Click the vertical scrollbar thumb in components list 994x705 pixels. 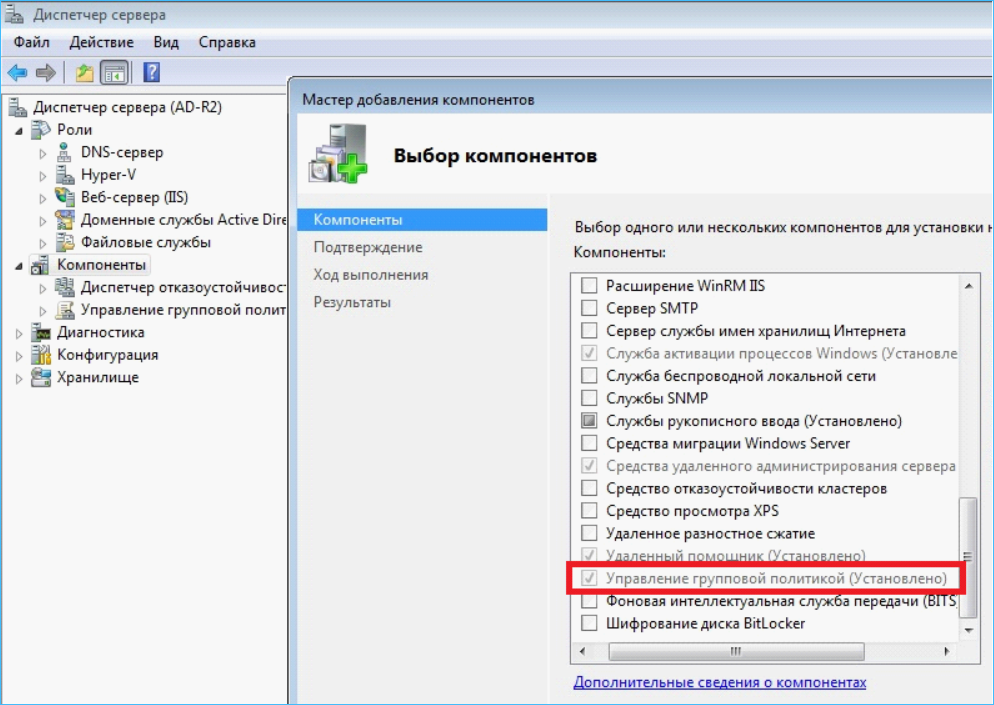coord(967,557)
